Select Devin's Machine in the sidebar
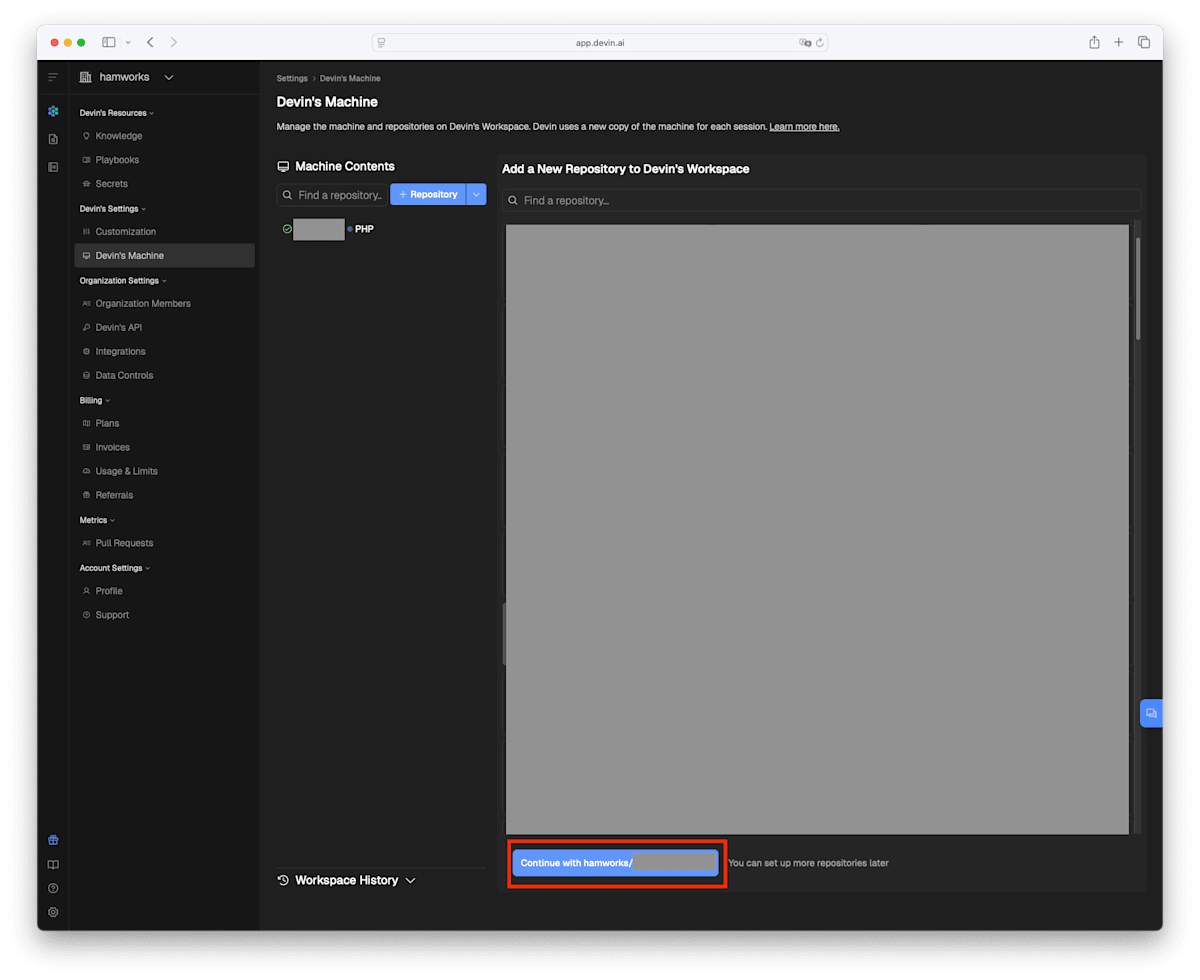1200x980 pixels. coord(164,256)
